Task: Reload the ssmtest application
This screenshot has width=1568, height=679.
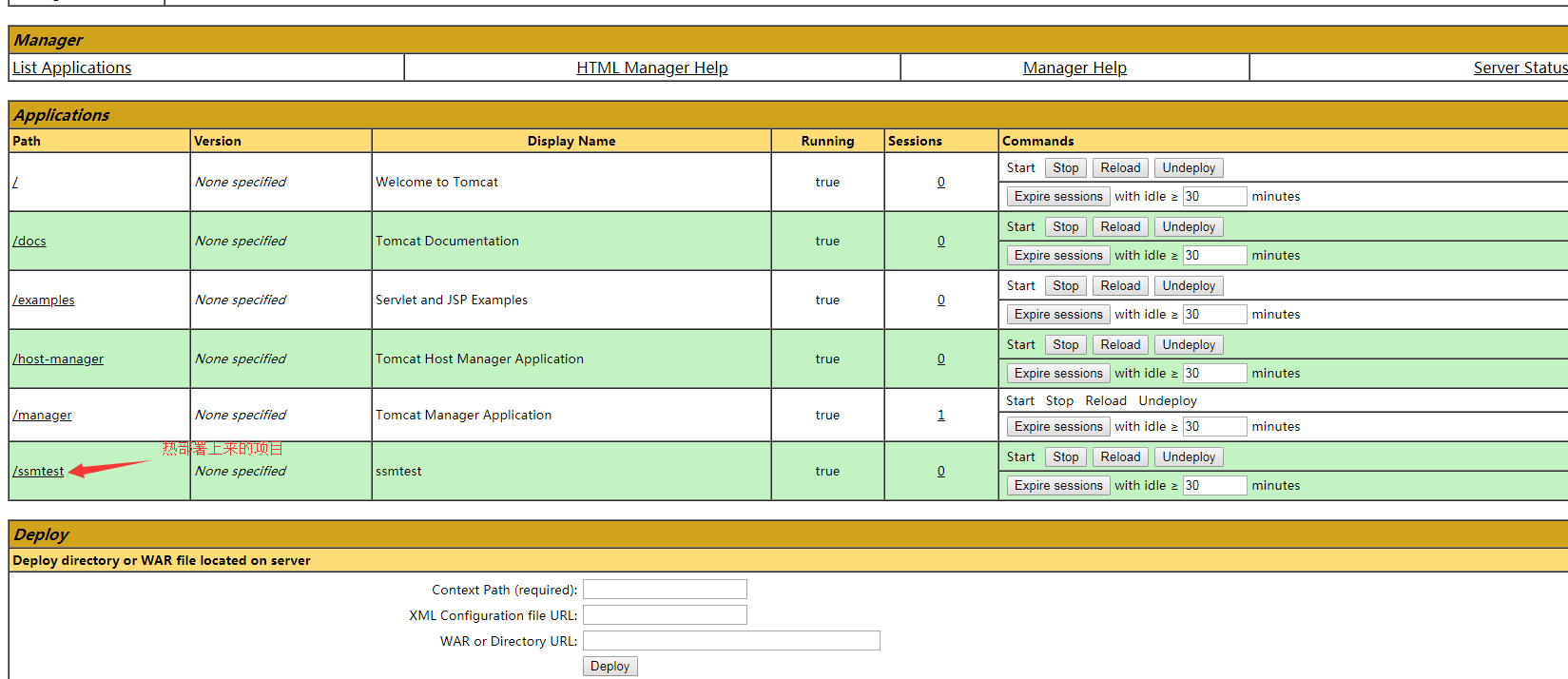Action: pos(1120,456)
